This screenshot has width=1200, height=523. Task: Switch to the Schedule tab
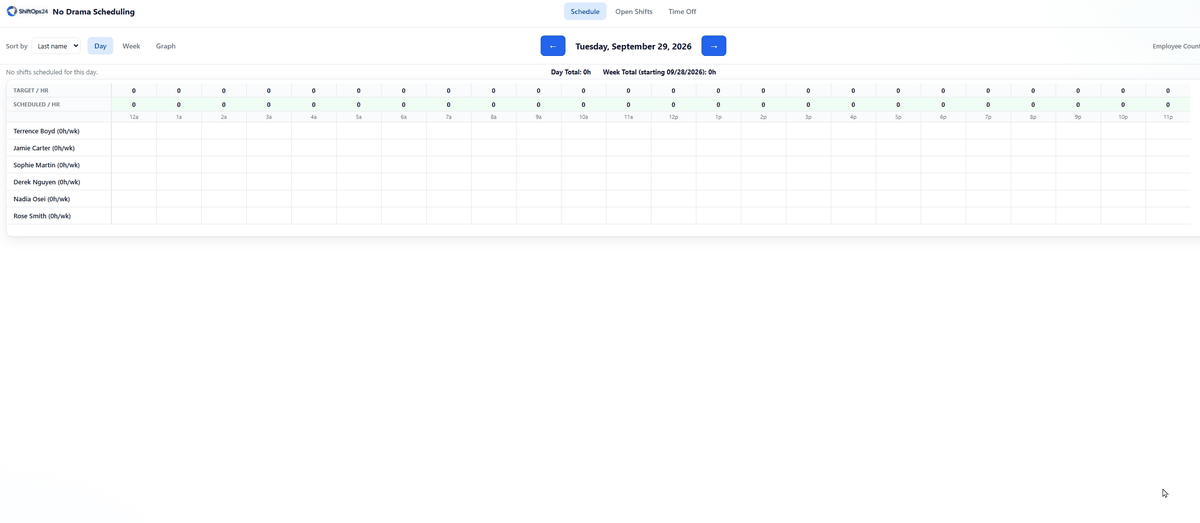point(585,12)
